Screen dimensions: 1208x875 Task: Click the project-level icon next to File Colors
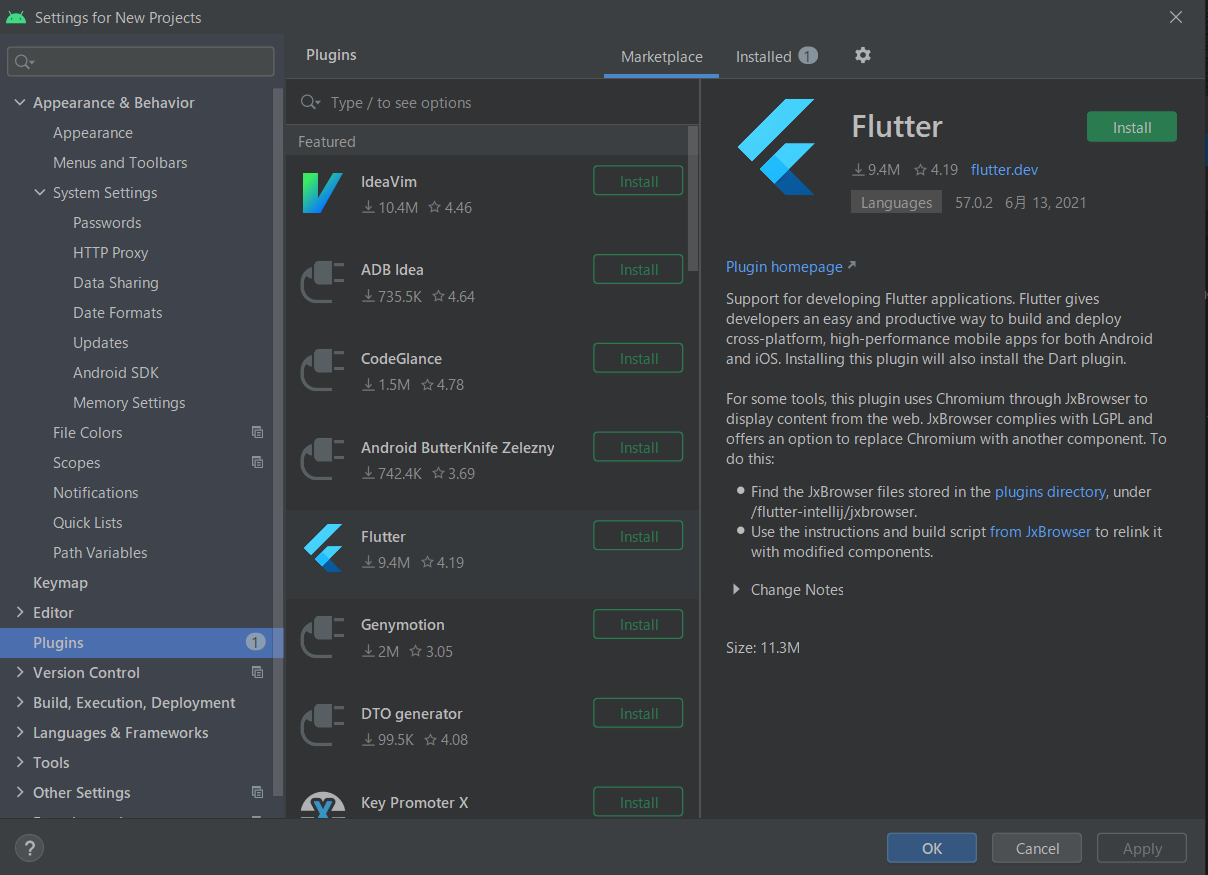point(257,433)
